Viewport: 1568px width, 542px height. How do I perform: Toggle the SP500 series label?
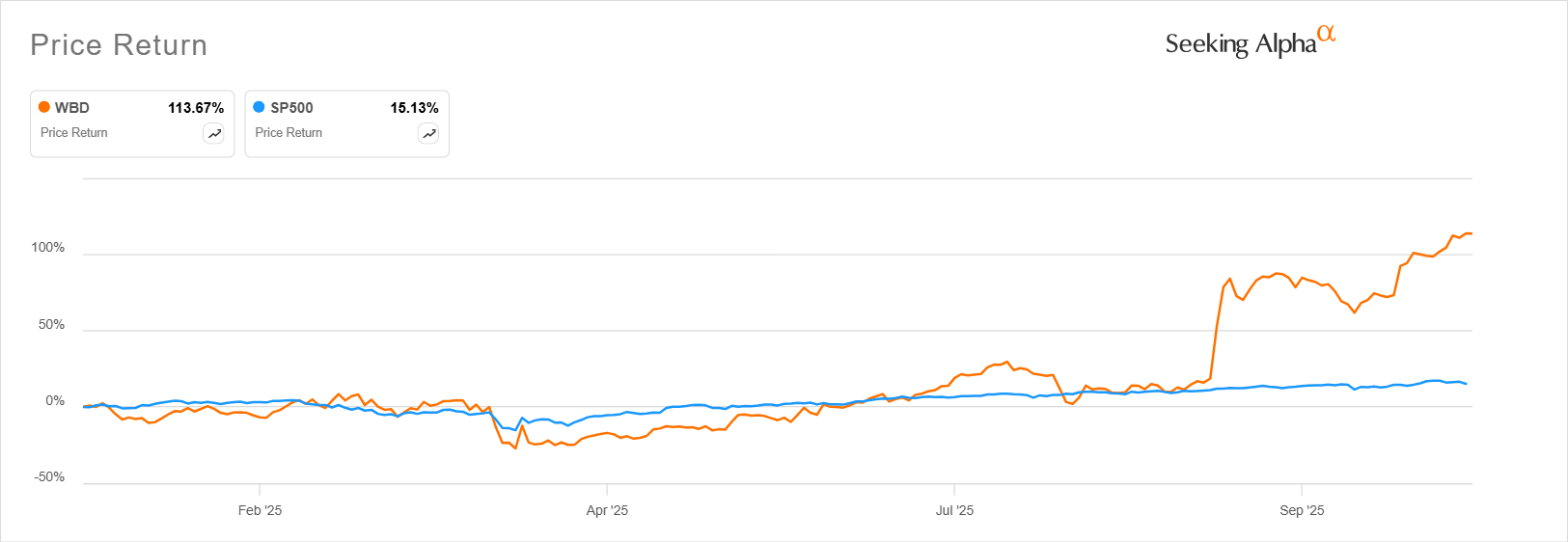(x=291, y=108)
